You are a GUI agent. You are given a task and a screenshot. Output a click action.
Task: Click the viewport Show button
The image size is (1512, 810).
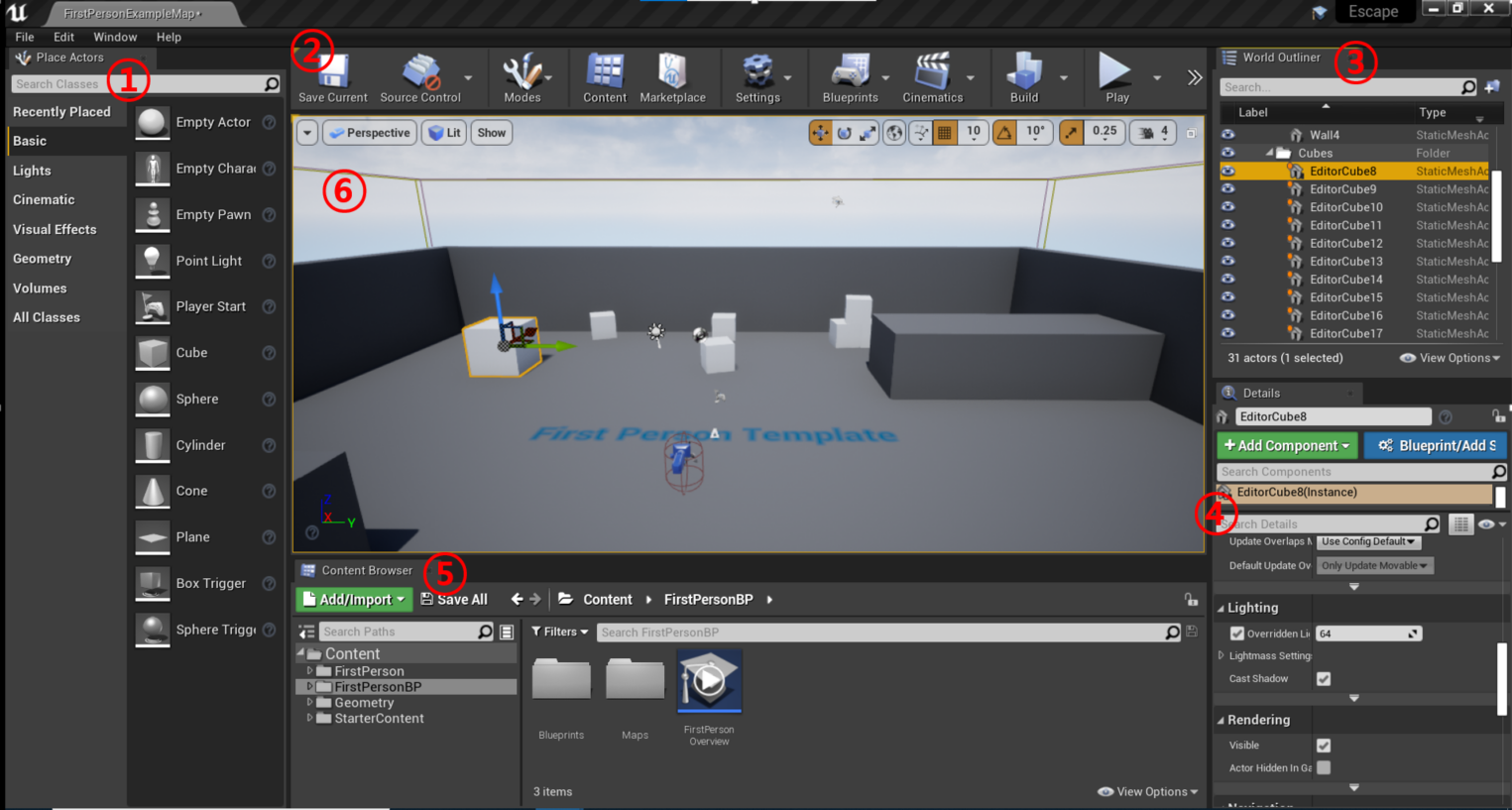[492, 133]
